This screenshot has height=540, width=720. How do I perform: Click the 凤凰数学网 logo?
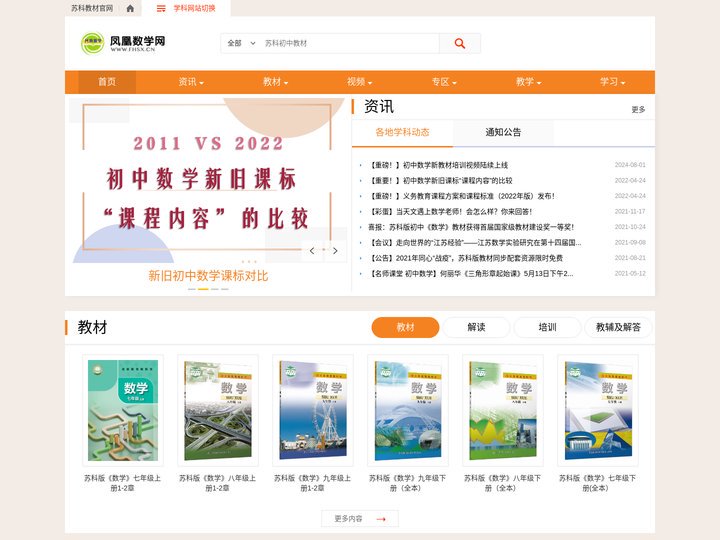pyautogui.click(x=123, y=44)
